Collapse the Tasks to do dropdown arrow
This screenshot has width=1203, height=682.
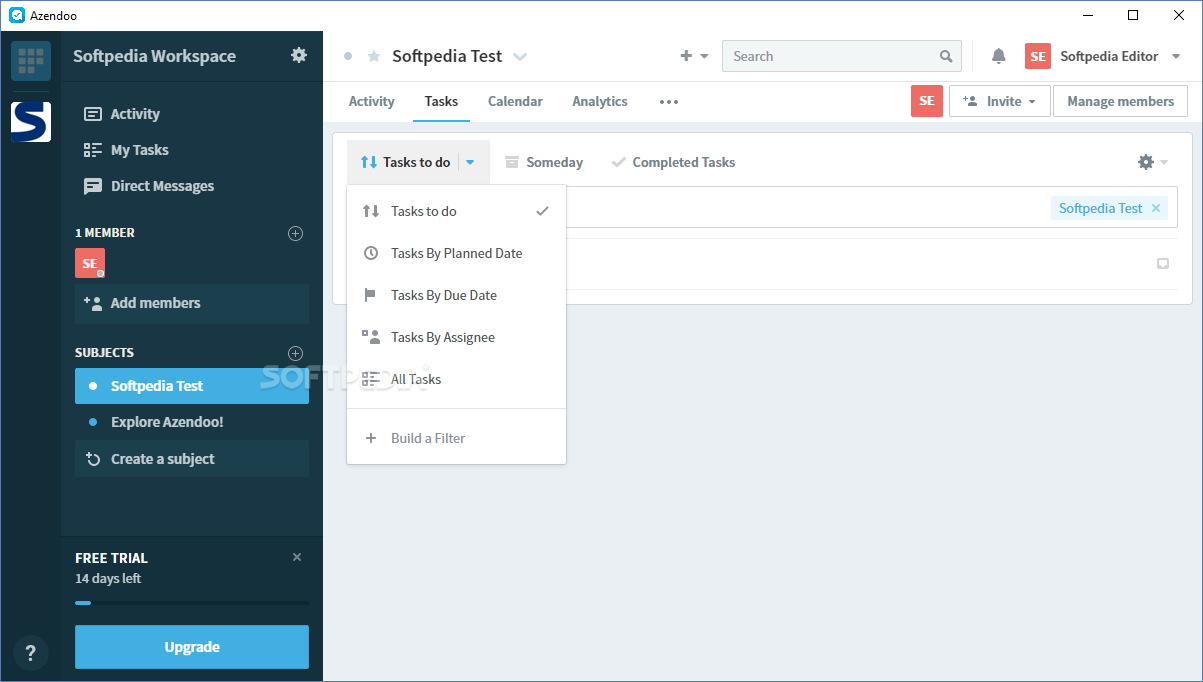(470, 162)
